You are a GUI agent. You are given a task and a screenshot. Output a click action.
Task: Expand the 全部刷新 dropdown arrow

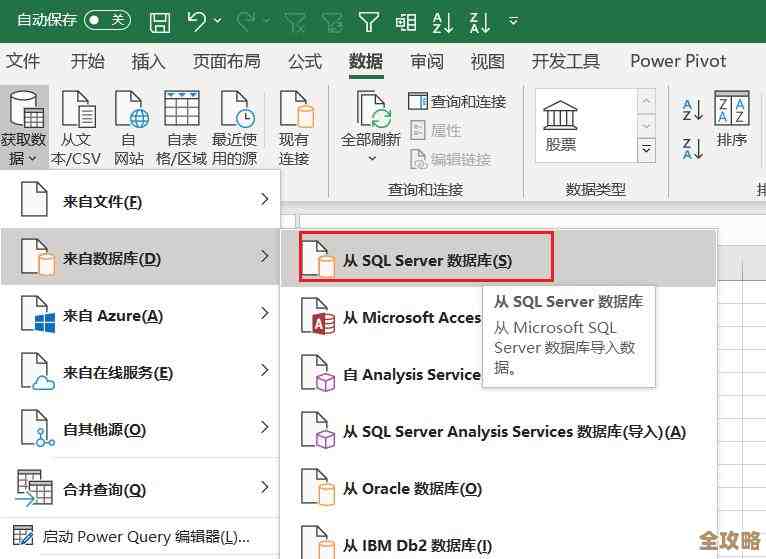coord(372,158)
